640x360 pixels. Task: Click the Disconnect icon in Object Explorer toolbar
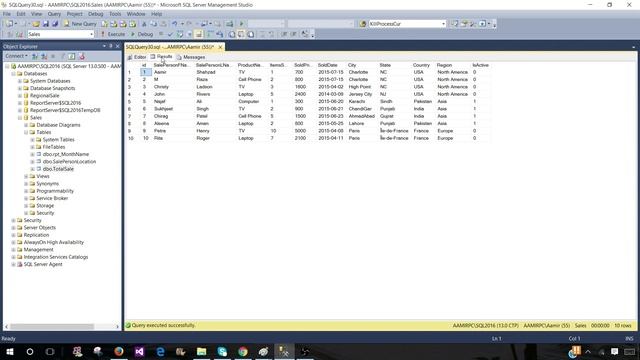pos(44,56)
